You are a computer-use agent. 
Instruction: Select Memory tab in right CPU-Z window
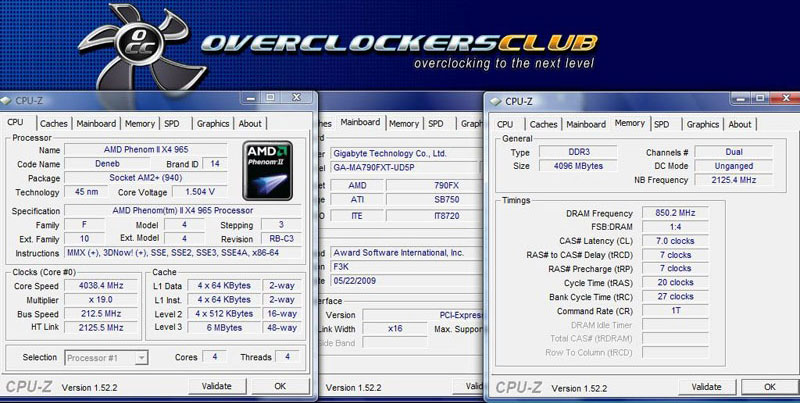tap(630, 123)
